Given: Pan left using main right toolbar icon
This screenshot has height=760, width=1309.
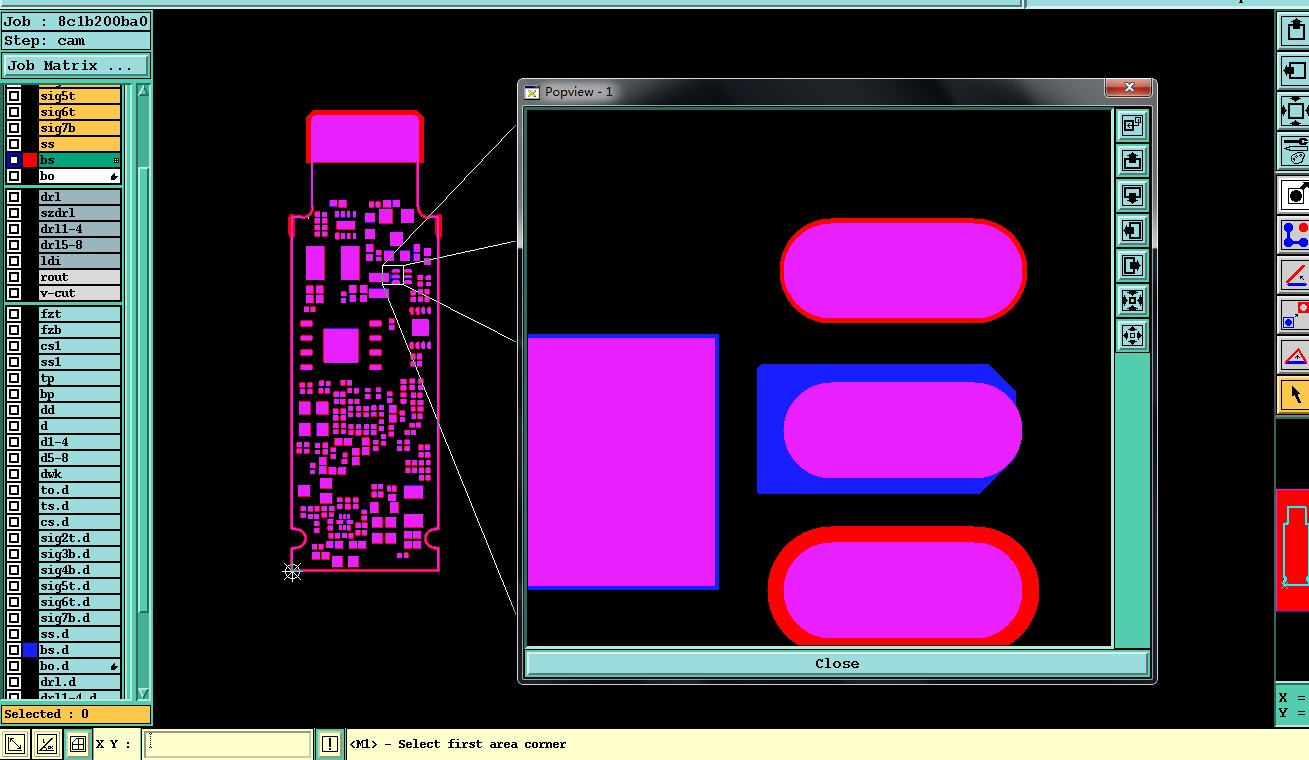Looking at the screenshot, I should [1295, 70].
